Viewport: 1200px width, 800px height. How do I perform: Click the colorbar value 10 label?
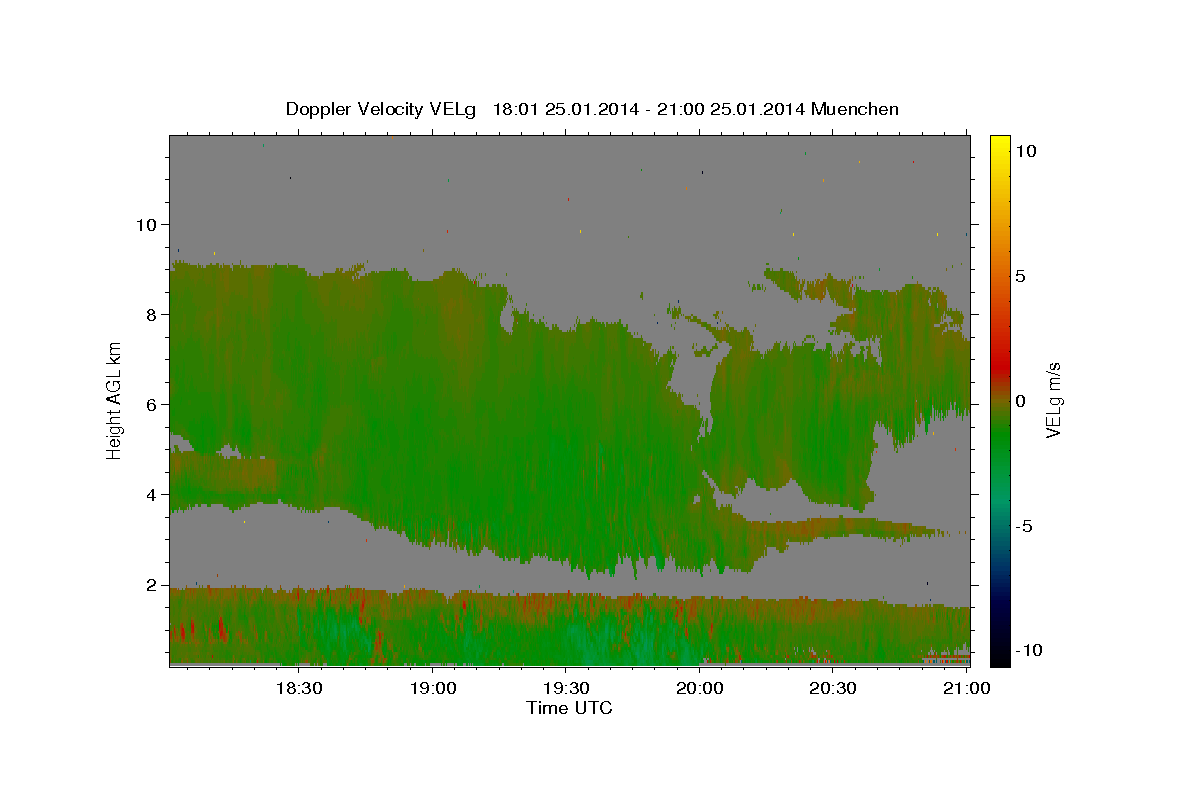point(1025,151)
